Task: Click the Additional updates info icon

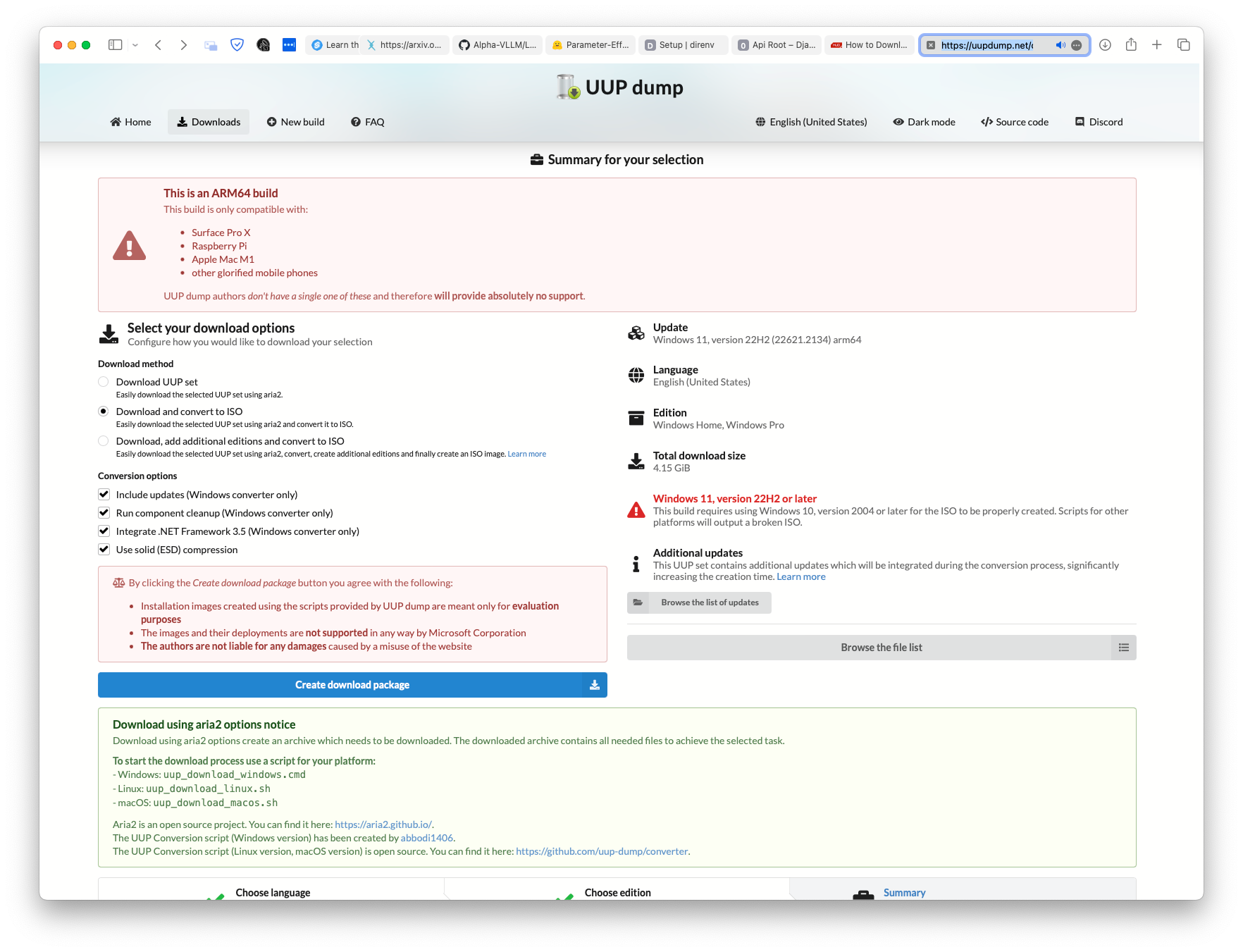Action: [x=636, y=564]
